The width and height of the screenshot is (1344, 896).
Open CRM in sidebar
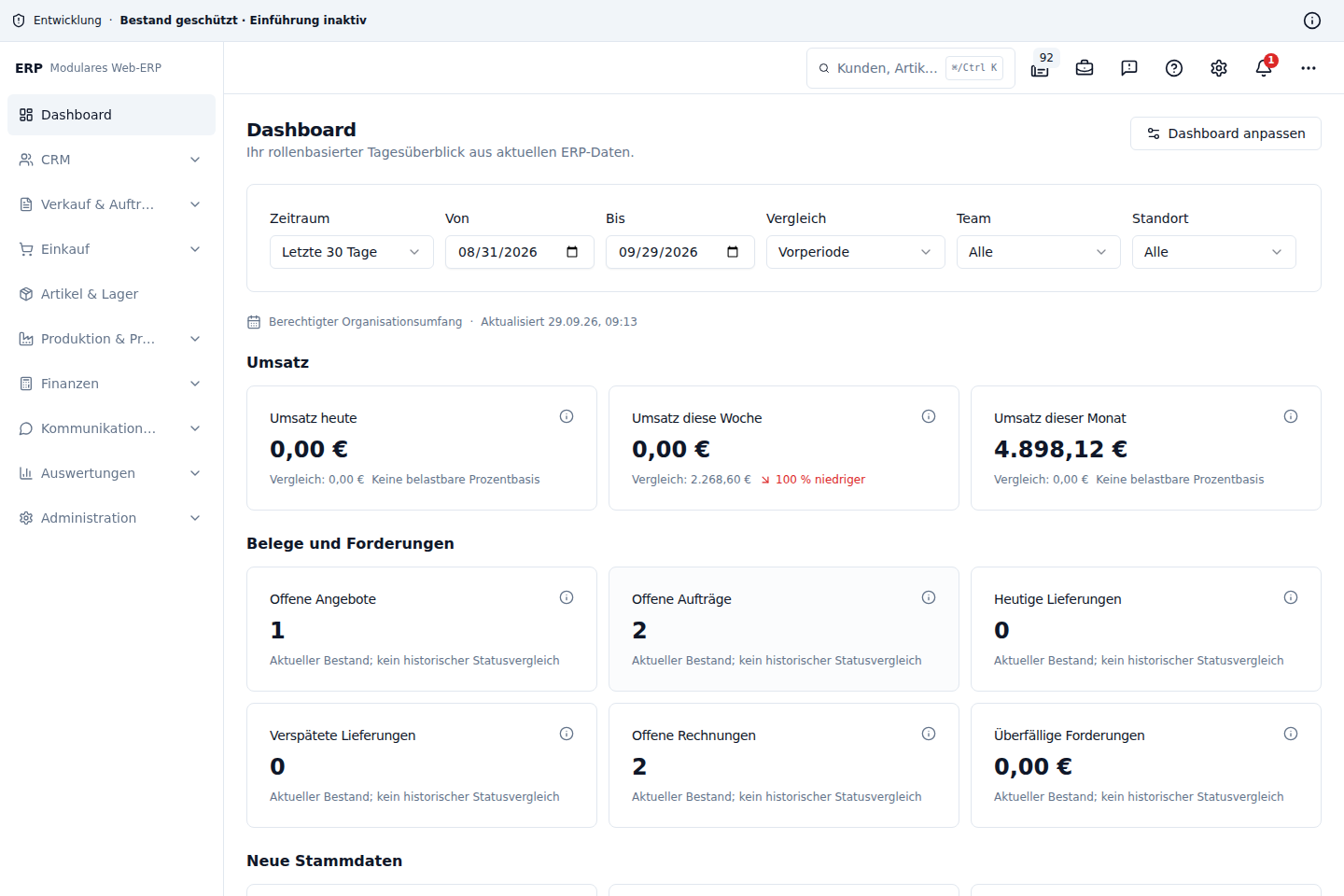pyautogui.click(x=111, y=160)
